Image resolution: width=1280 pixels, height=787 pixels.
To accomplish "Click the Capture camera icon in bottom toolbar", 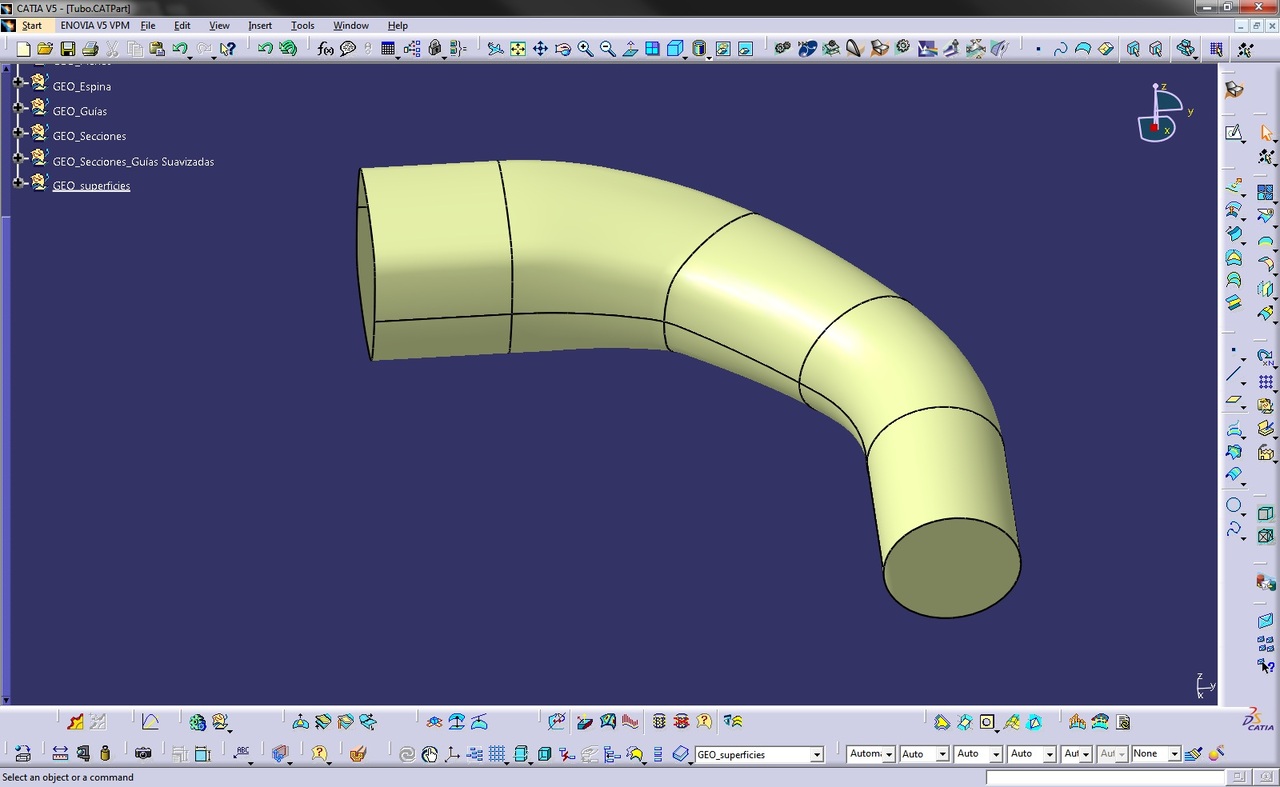I will click(143, 754).
